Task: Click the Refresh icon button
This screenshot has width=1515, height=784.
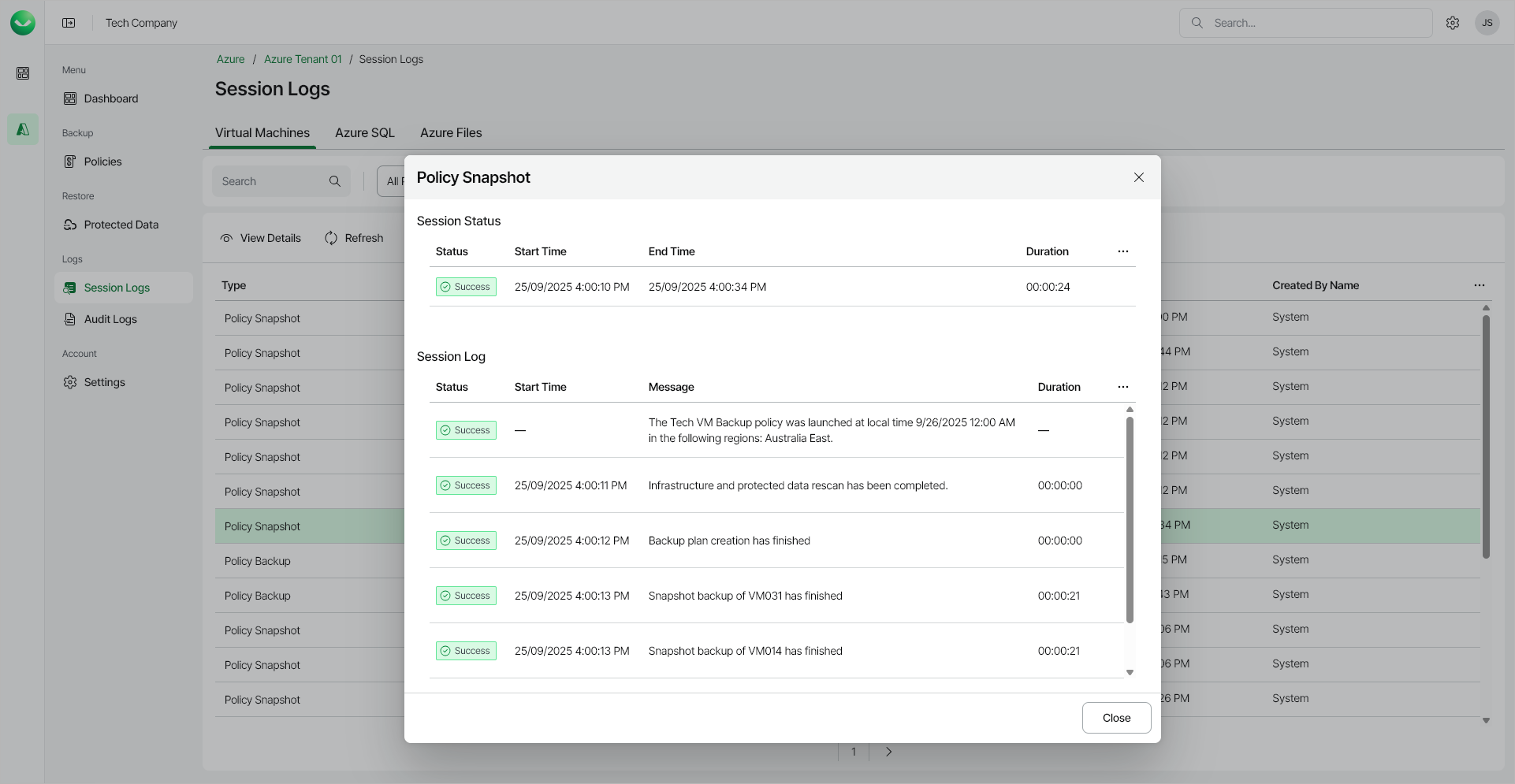Action: click(x=331, y=238)
